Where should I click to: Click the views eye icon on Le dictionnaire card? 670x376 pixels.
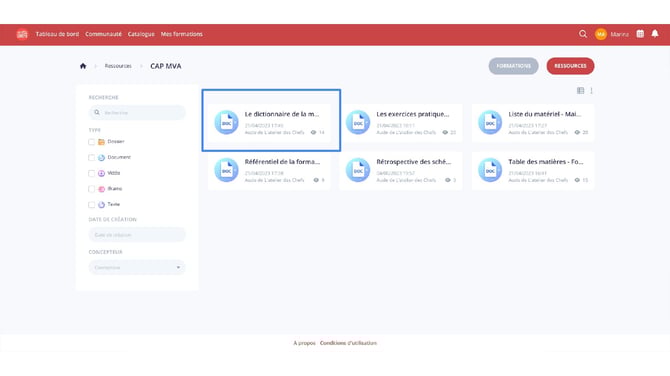pyautogui.click(x=314, y=132)
